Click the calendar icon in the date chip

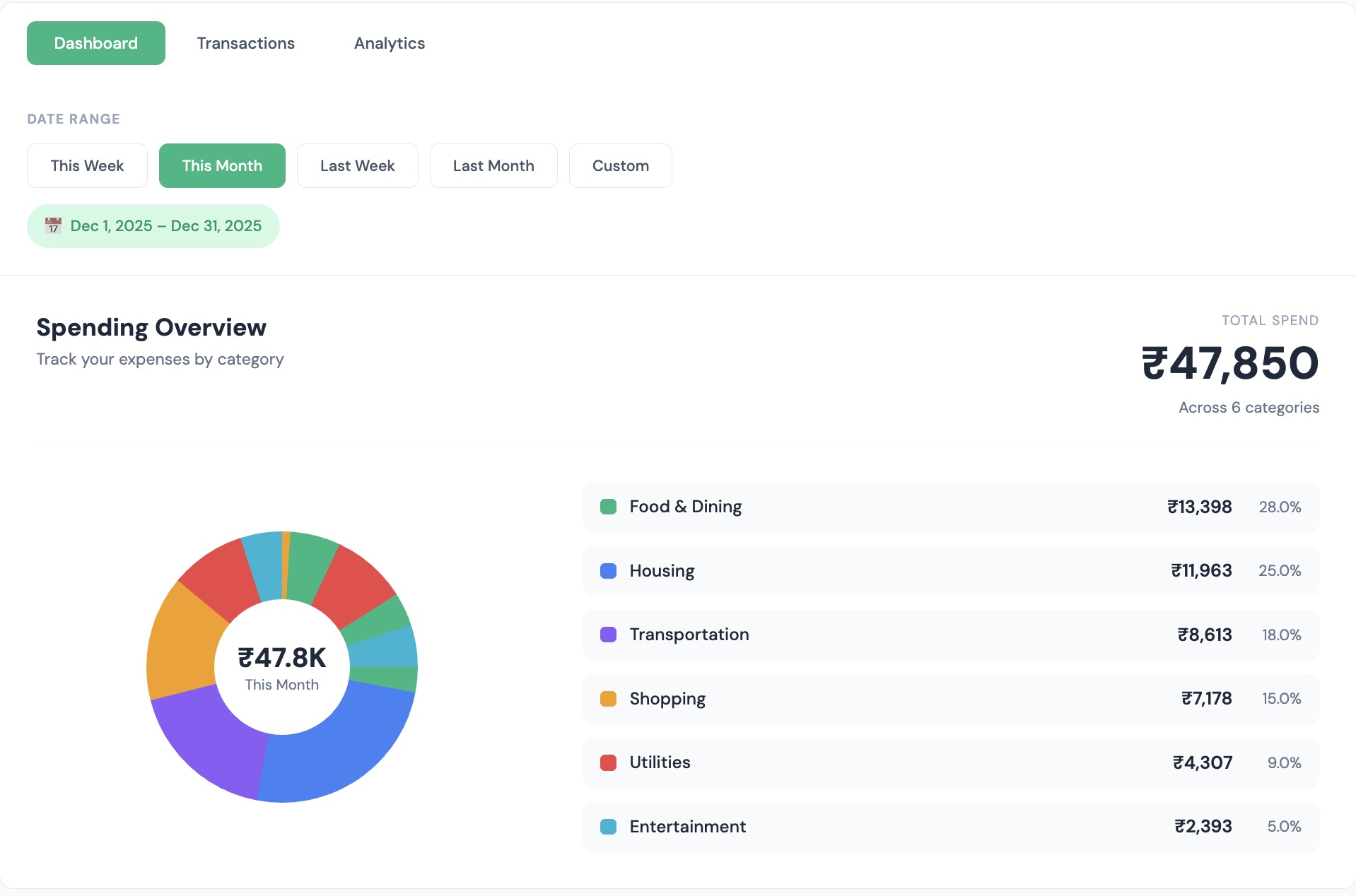click(x=54, y=225)
